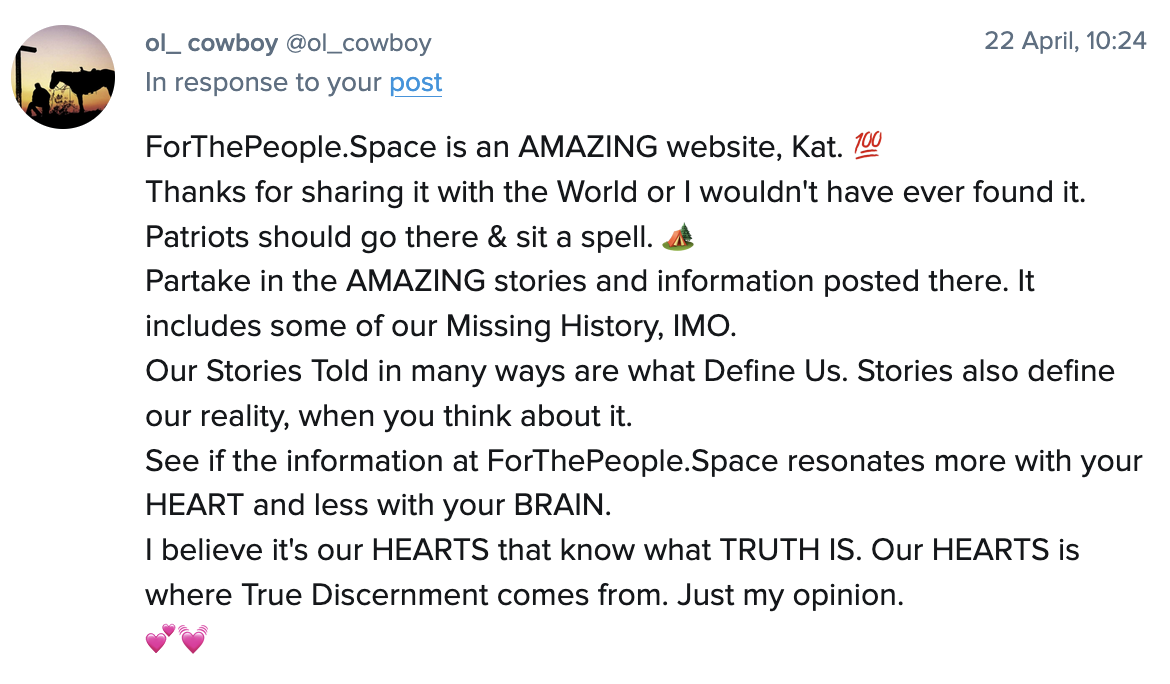
Task: Click the red 100 emoji
Action: click(867, 148)
